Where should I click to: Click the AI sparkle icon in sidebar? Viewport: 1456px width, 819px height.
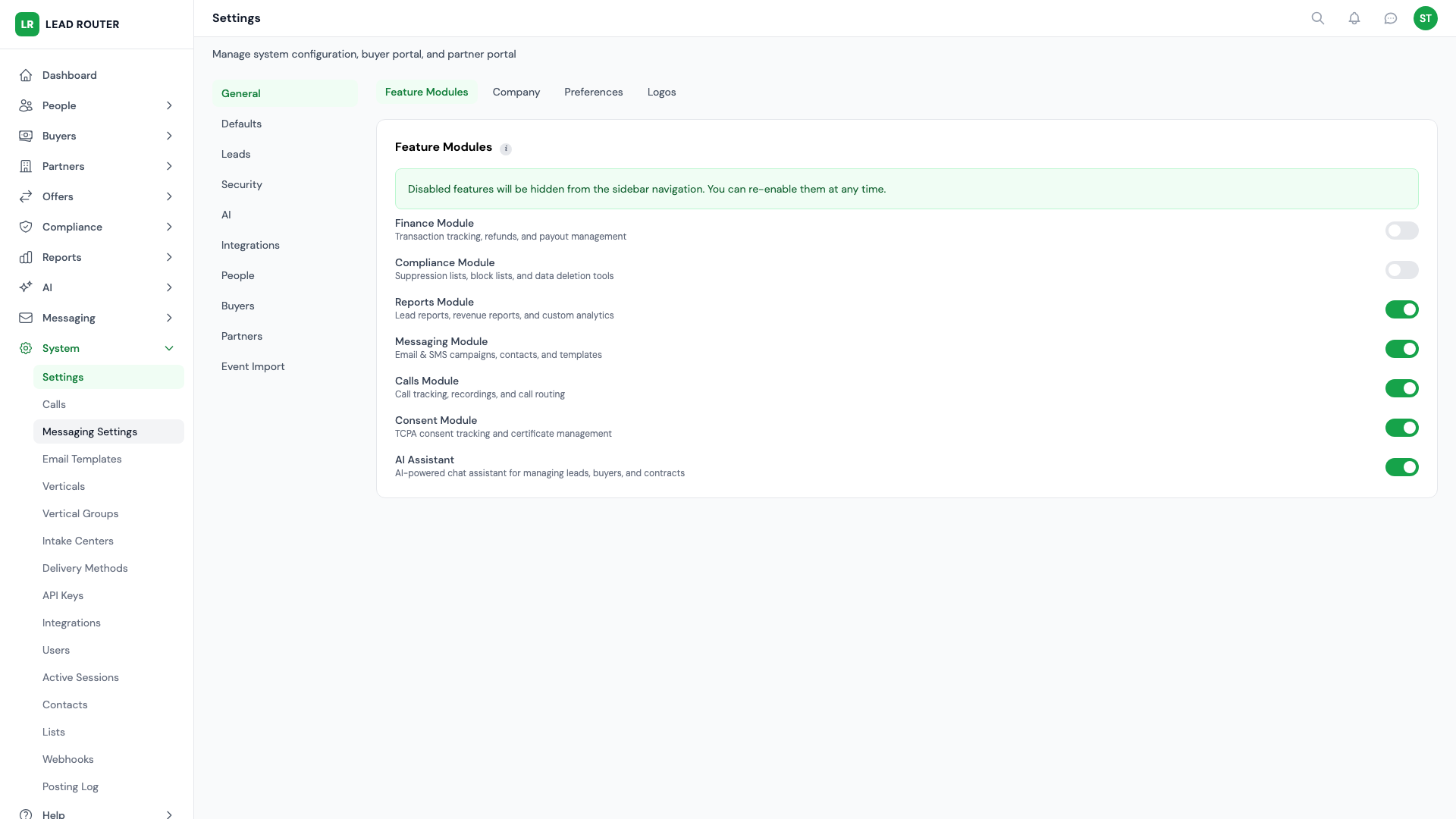pyautogui.click(x=26, y=287)
